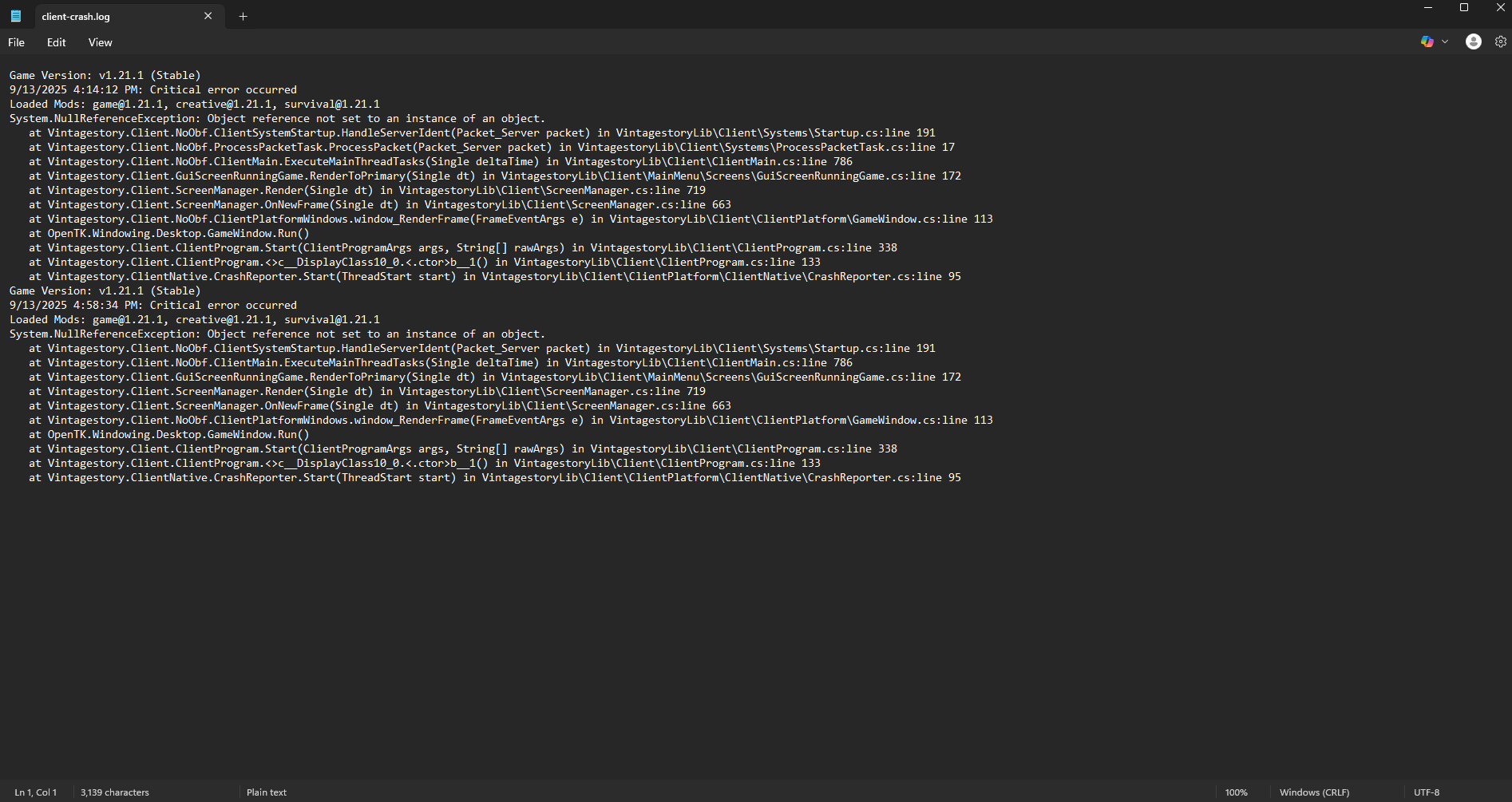
Task: Open the Edit menu
Action: pos(56,42)
